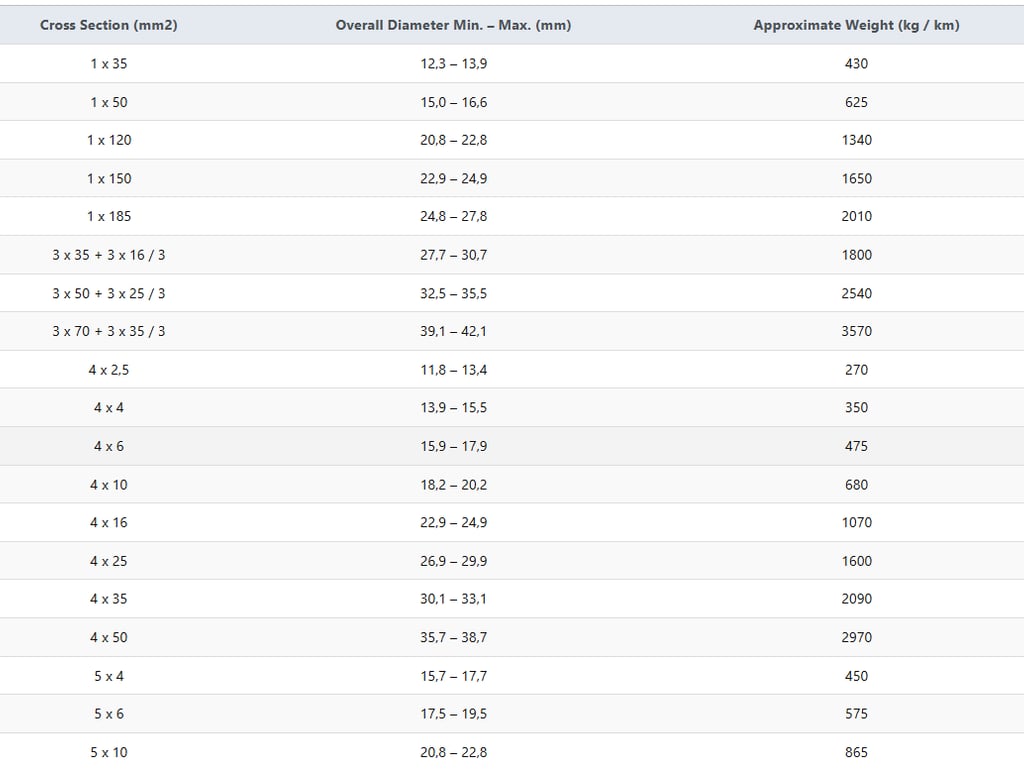Click the 39,1 – 42,1 diameter cell
The height and width of the screenshot is (771, 1024).
pos(453,331)
